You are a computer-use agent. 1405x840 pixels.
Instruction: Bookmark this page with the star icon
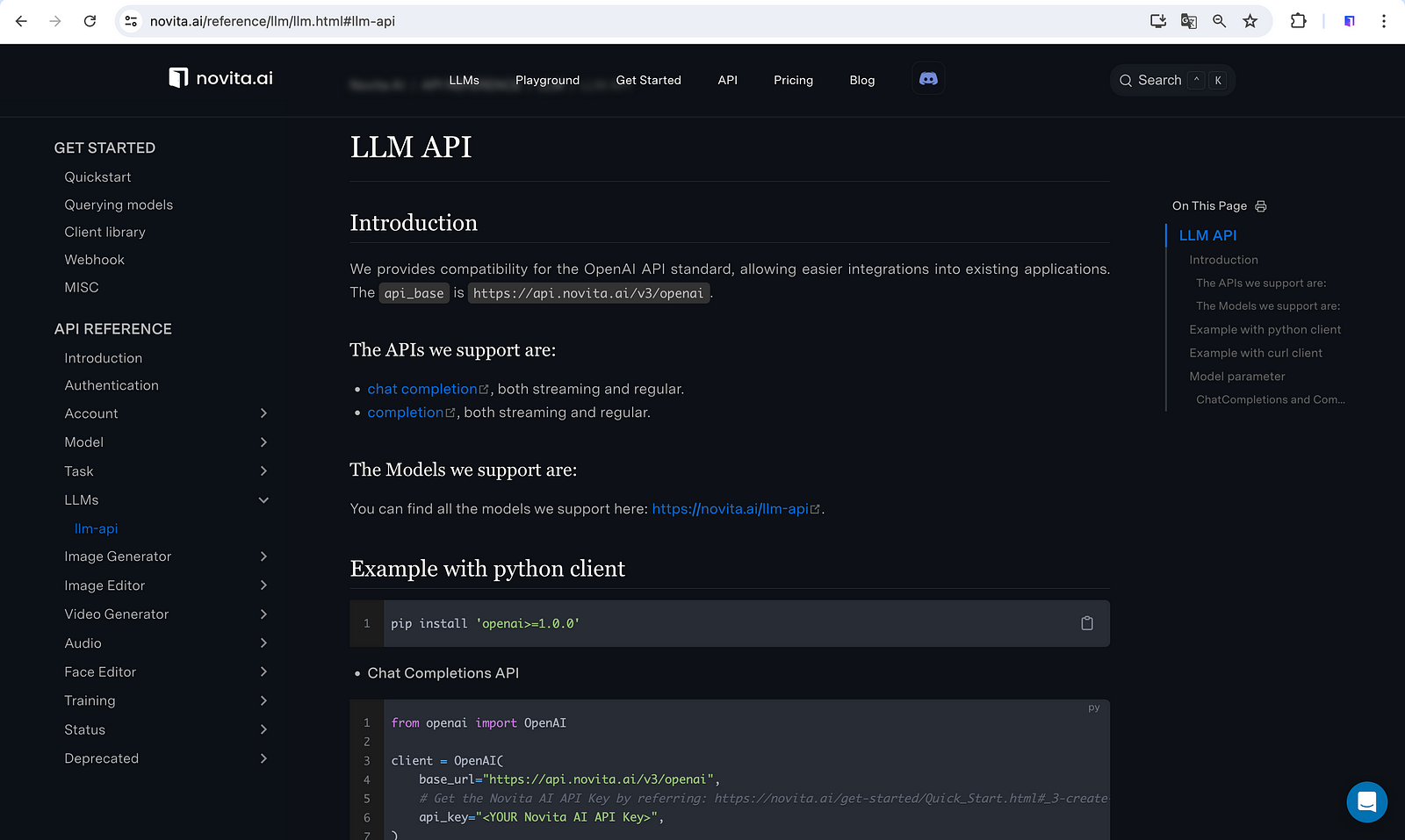click(1250, 21)
